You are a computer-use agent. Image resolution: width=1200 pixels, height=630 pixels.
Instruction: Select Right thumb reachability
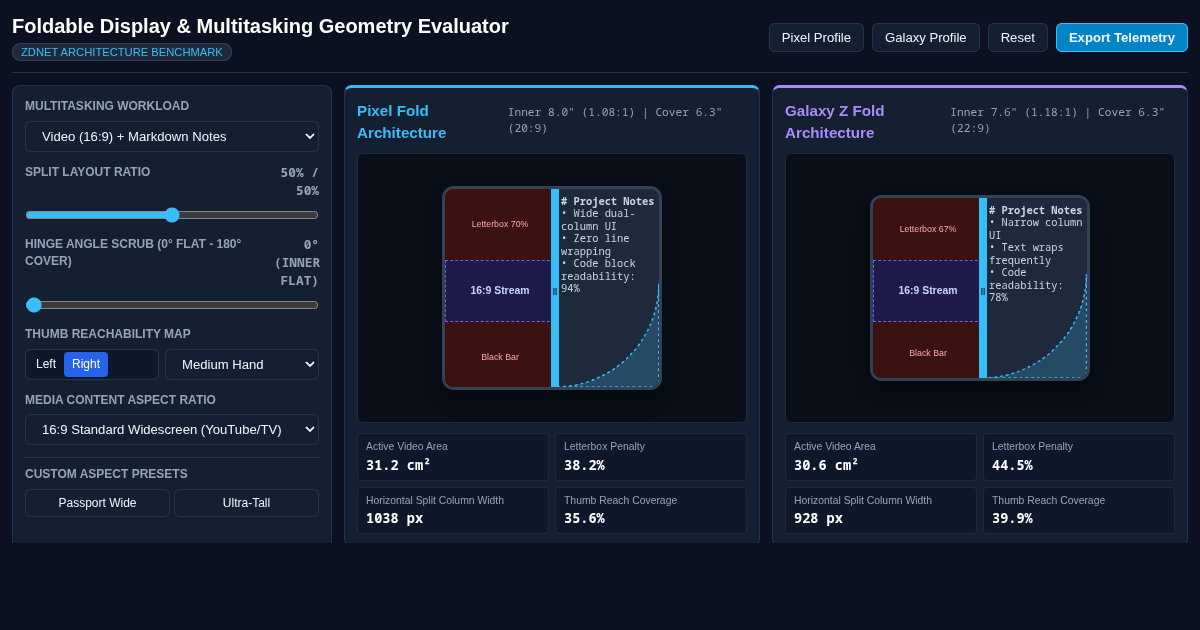[86, 364]
